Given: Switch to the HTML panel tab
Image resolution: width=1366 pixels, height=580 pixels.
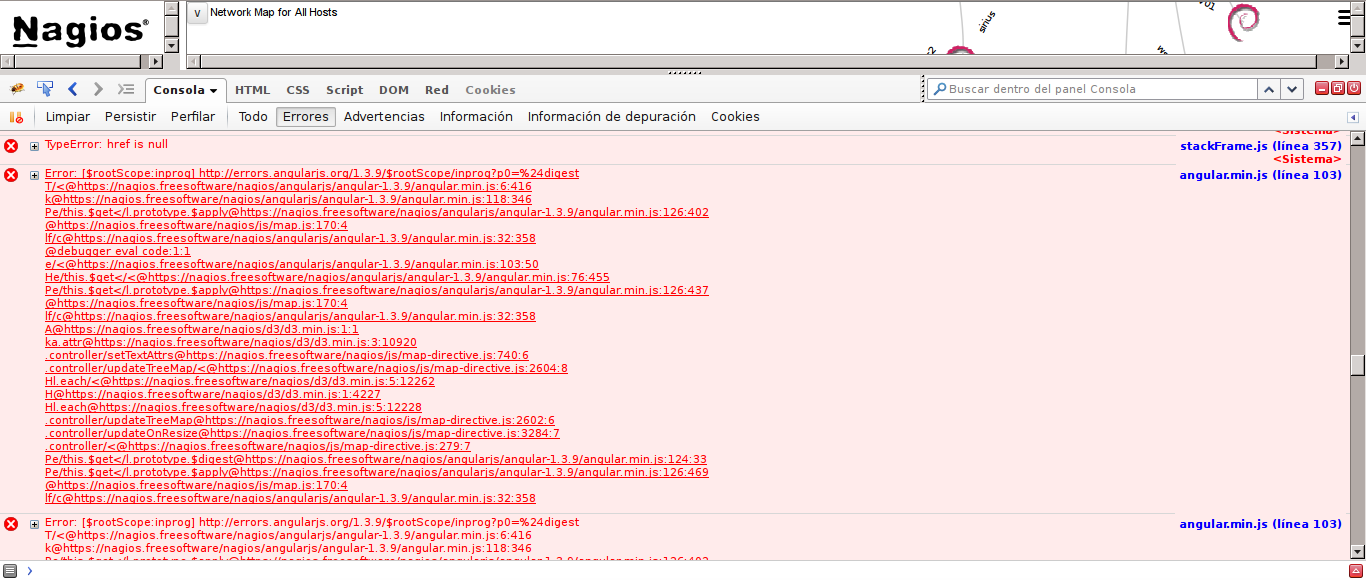Looking at the screenshot, I should point(252,90).
